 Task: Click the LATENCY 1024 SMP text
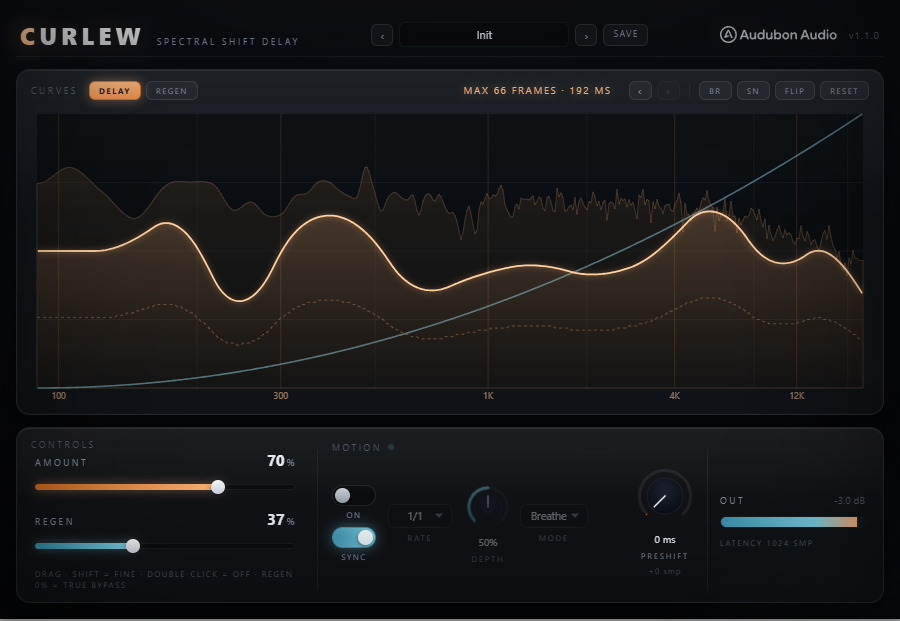tap(766, 543)
